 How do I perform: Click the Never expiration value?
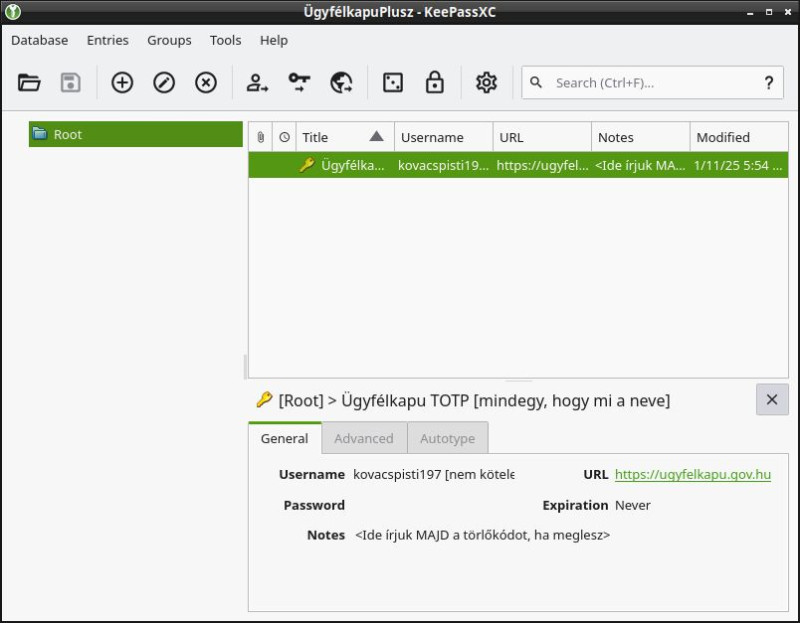click(633, 505)
